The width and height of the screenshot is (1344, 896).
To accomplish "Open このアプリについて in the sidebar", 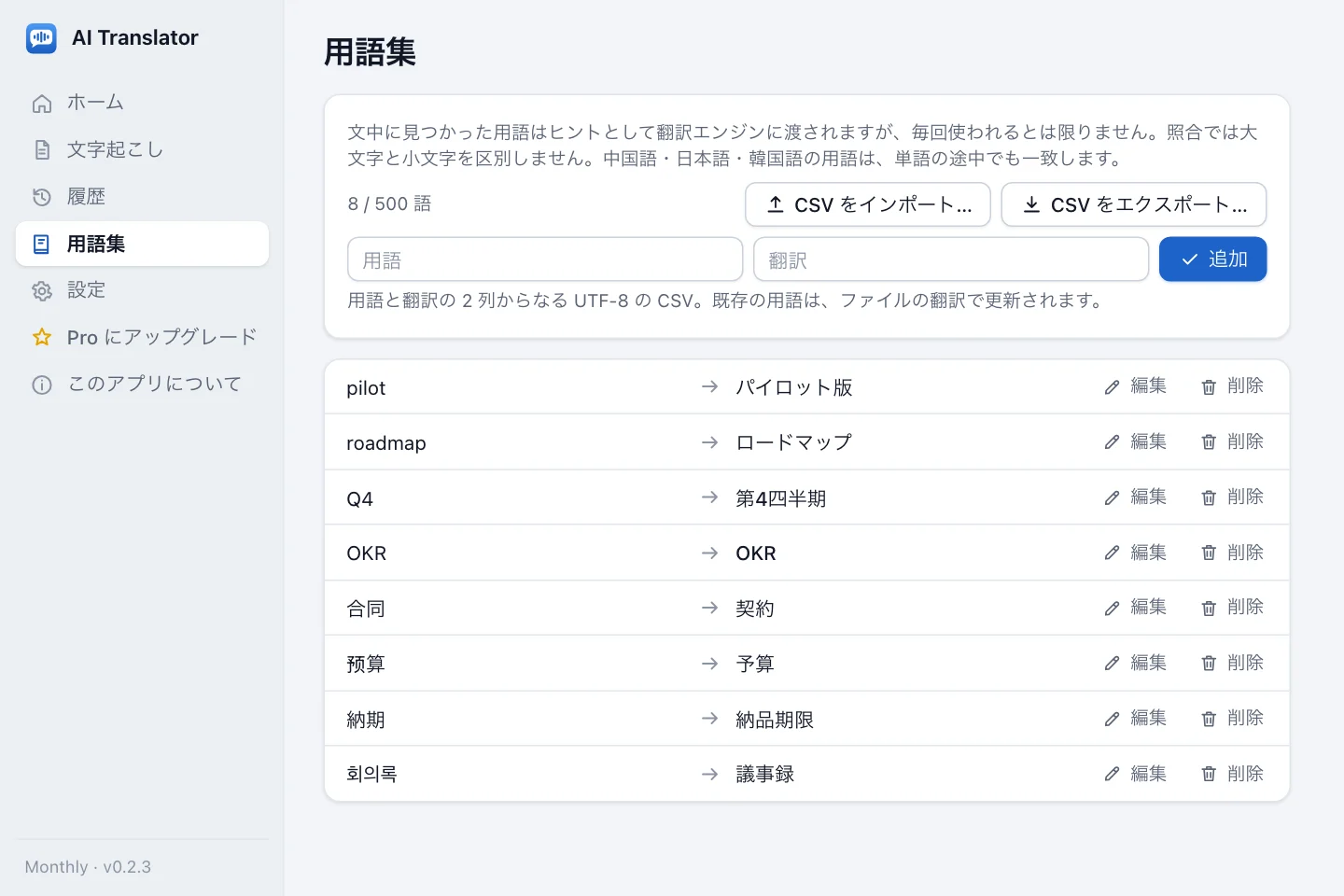I will [x=142, y=384].
